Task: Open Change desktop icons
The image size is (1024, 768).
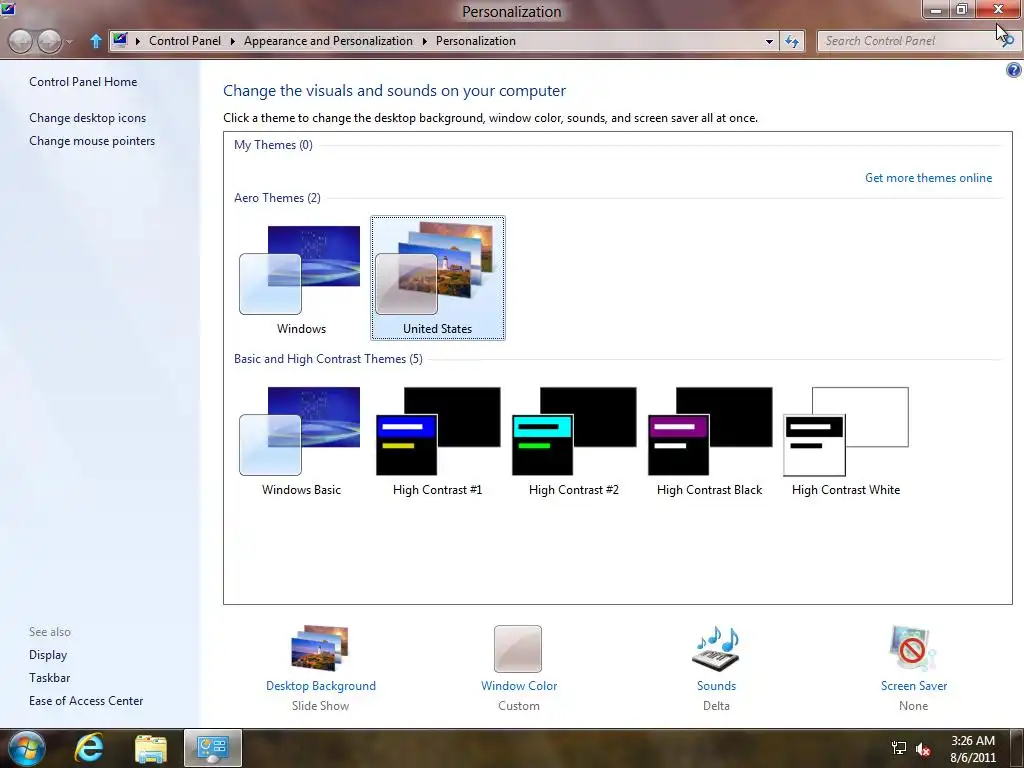Action: coord(88,118)
